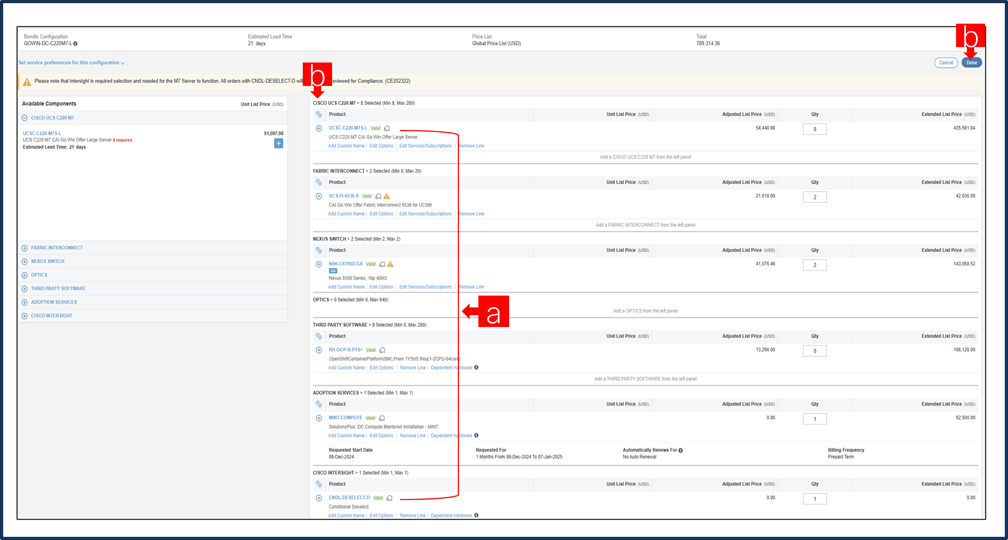The width and height of the screenshot is (1008, 540).
Task: Click the info icon after CNDL-DESELECT-D Dependent Hardware
Action: 476,515
